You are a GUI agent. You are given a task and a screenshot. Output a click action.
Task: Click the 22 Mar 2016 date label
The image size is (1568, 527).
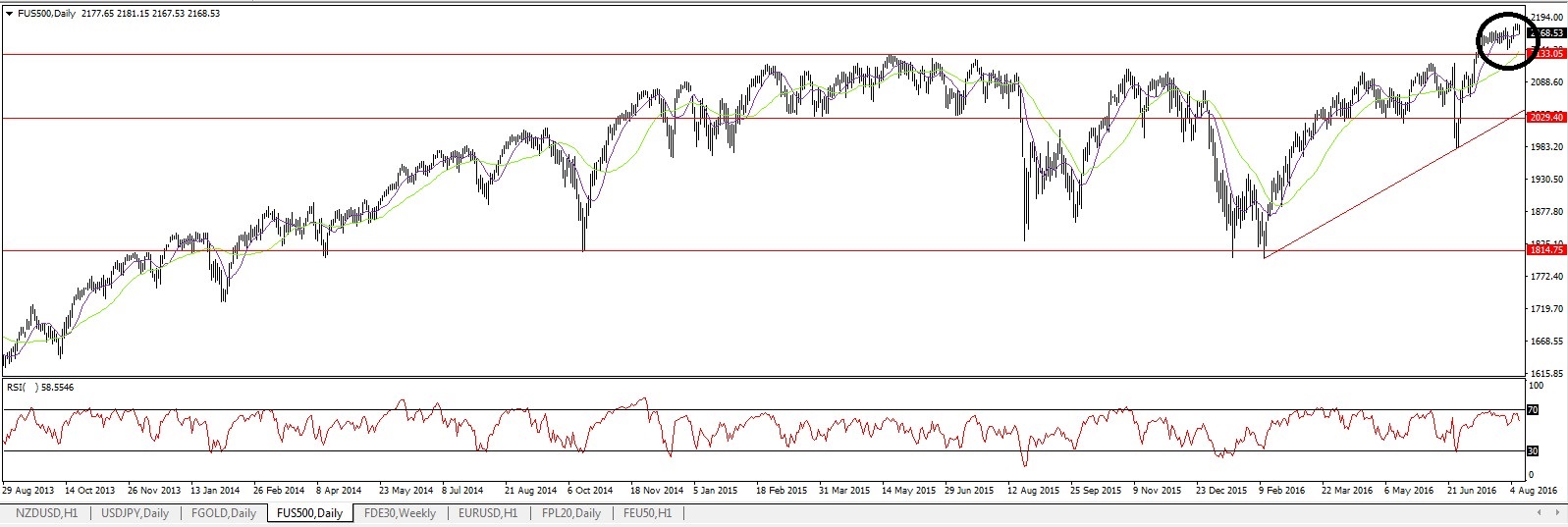click(1348, 490)
